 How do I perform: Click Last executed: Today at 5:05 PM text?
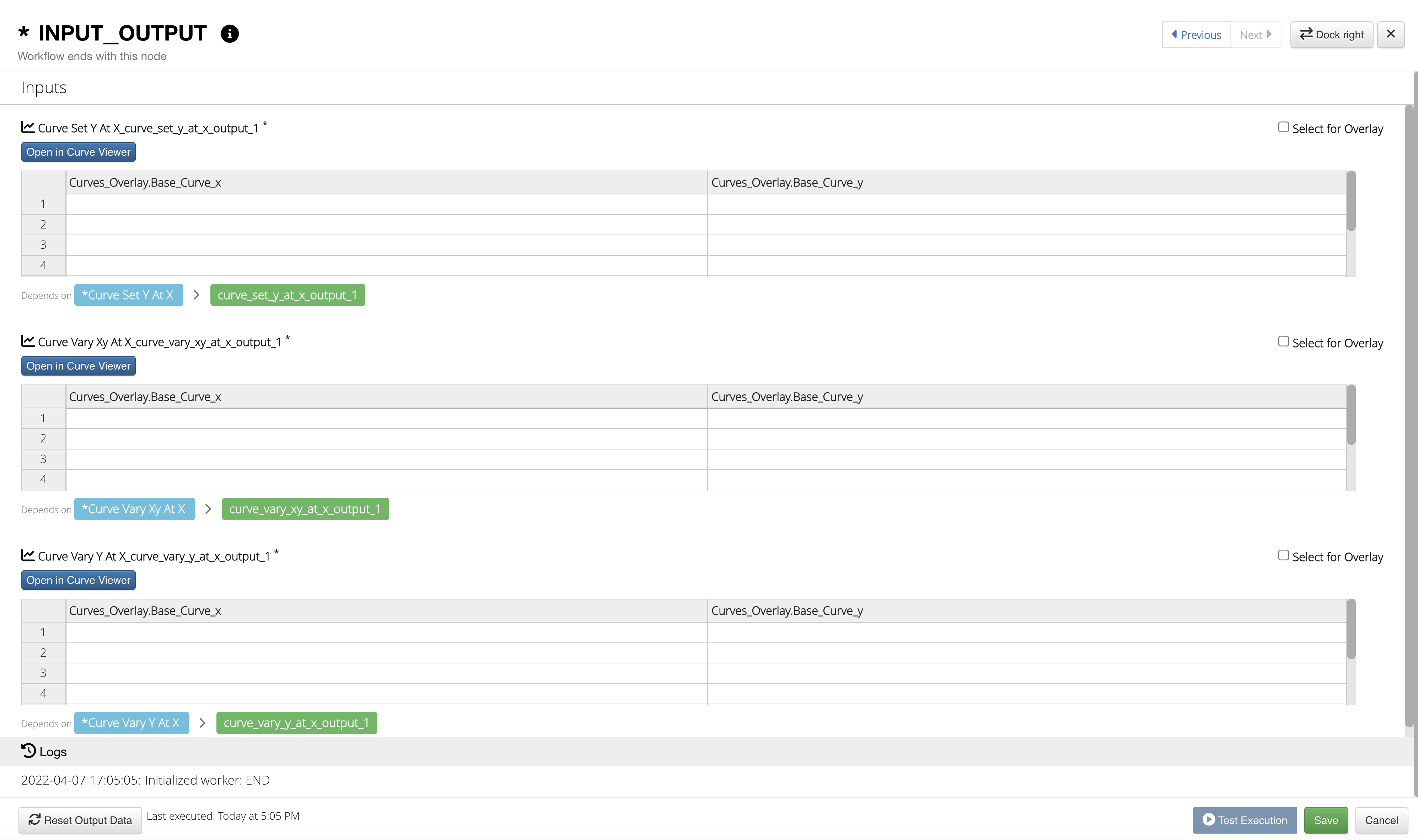pyautogui.click(x=223, y=816)
